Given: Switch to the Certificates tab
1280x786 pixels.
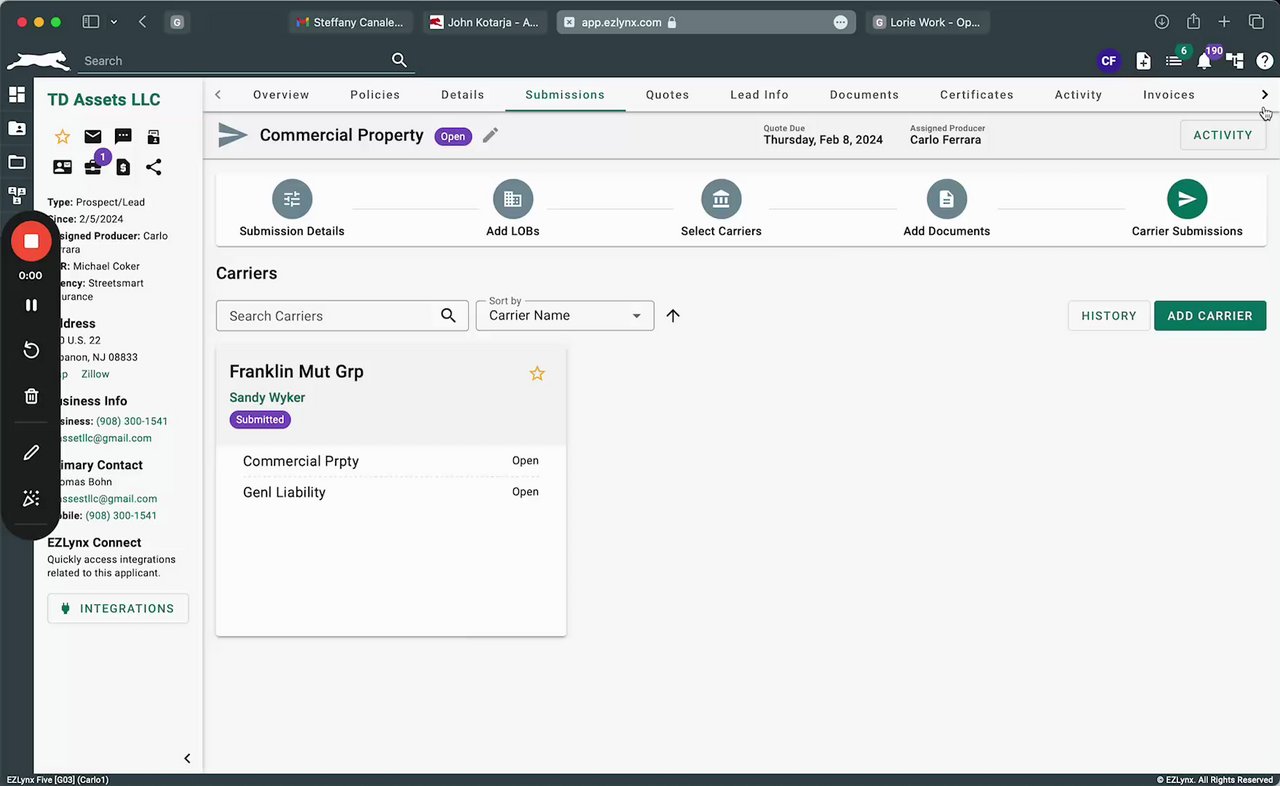Looking at the screenshot, I should tap(977, 95).
